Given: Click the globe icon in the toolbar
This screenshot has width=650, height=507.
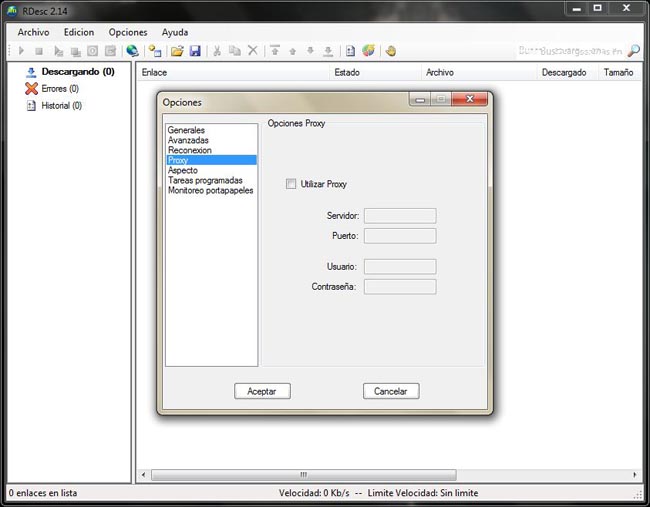Looking at the screenshot, I should pyautogui.click(x=132, y=50).
